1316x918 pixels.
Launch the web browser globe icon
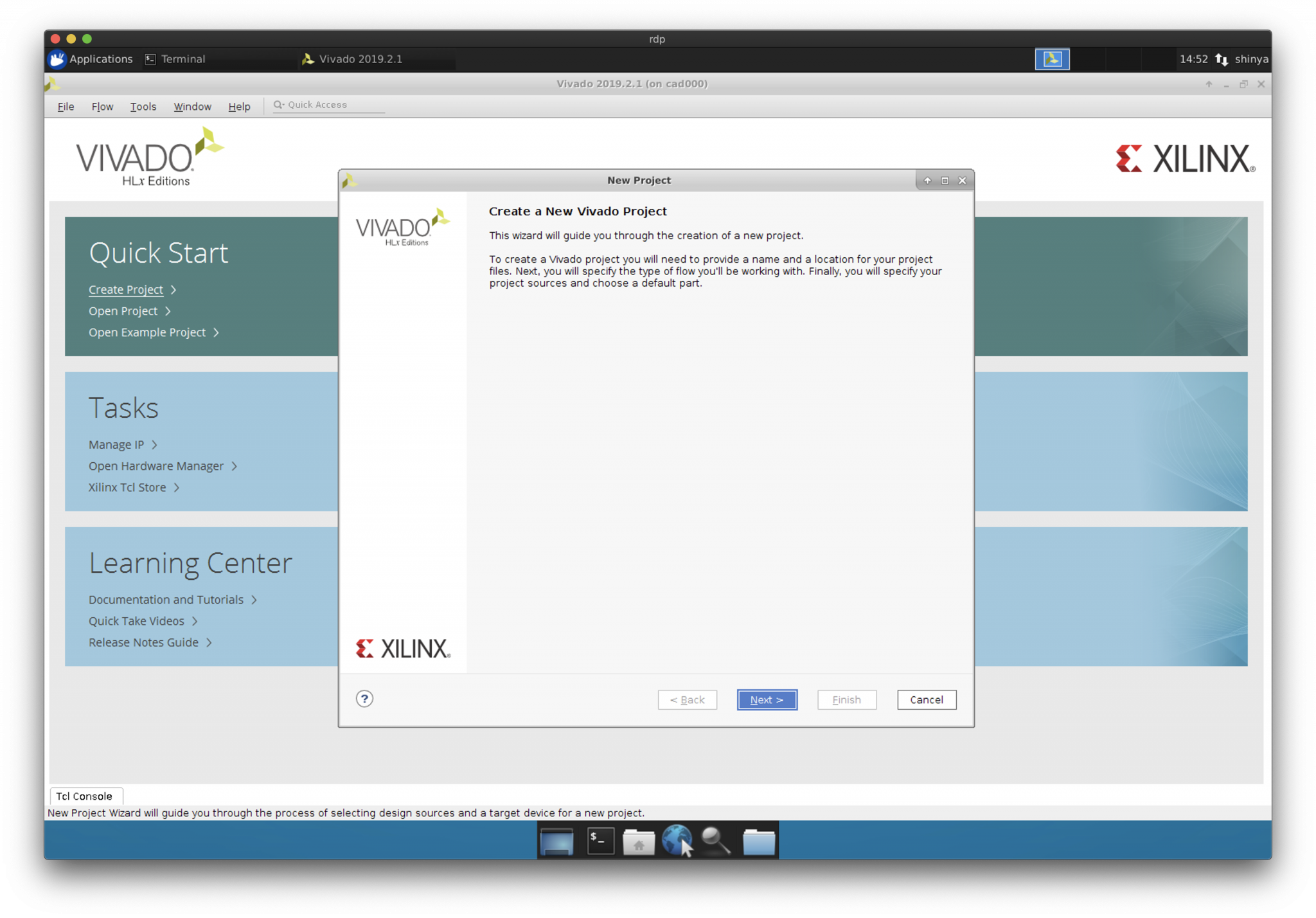click(676, 840)
